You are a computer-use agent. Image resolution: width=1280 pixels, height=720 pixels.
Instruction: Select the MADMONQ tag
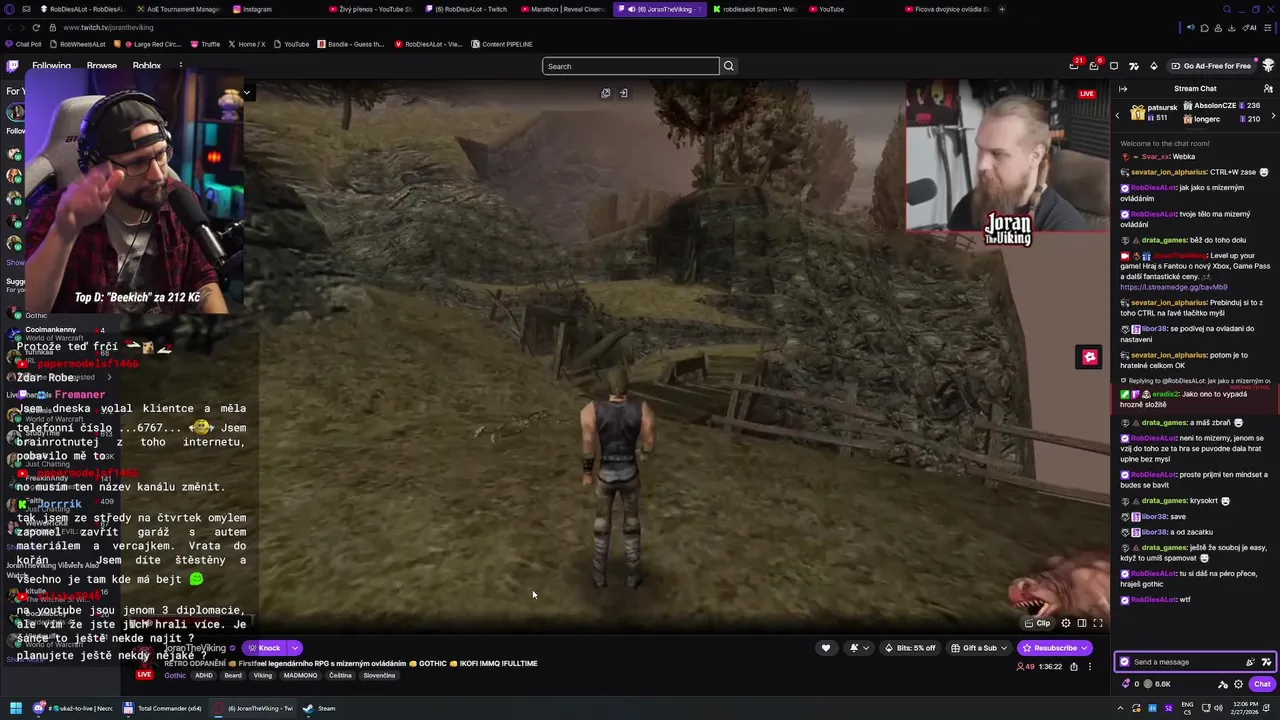(300, 675)
